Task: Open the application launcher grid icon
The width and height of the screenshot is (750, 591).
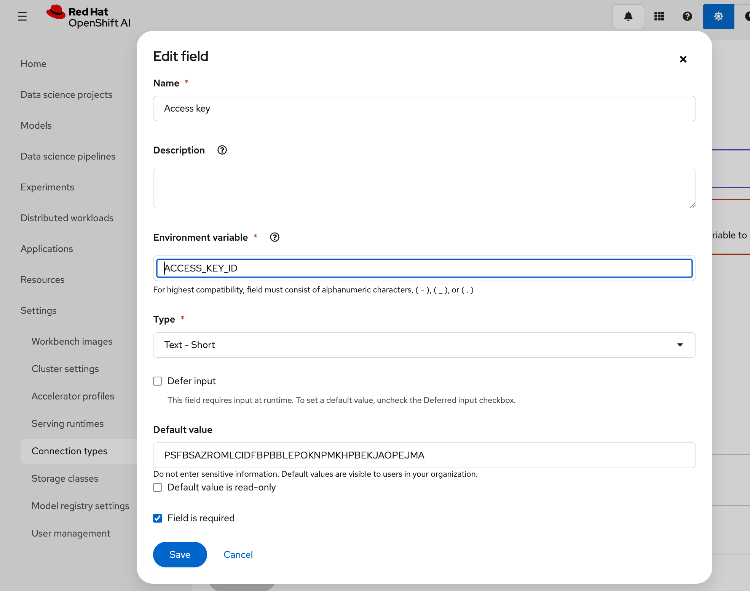Action: pyautogui.click(x=658, y=16)
